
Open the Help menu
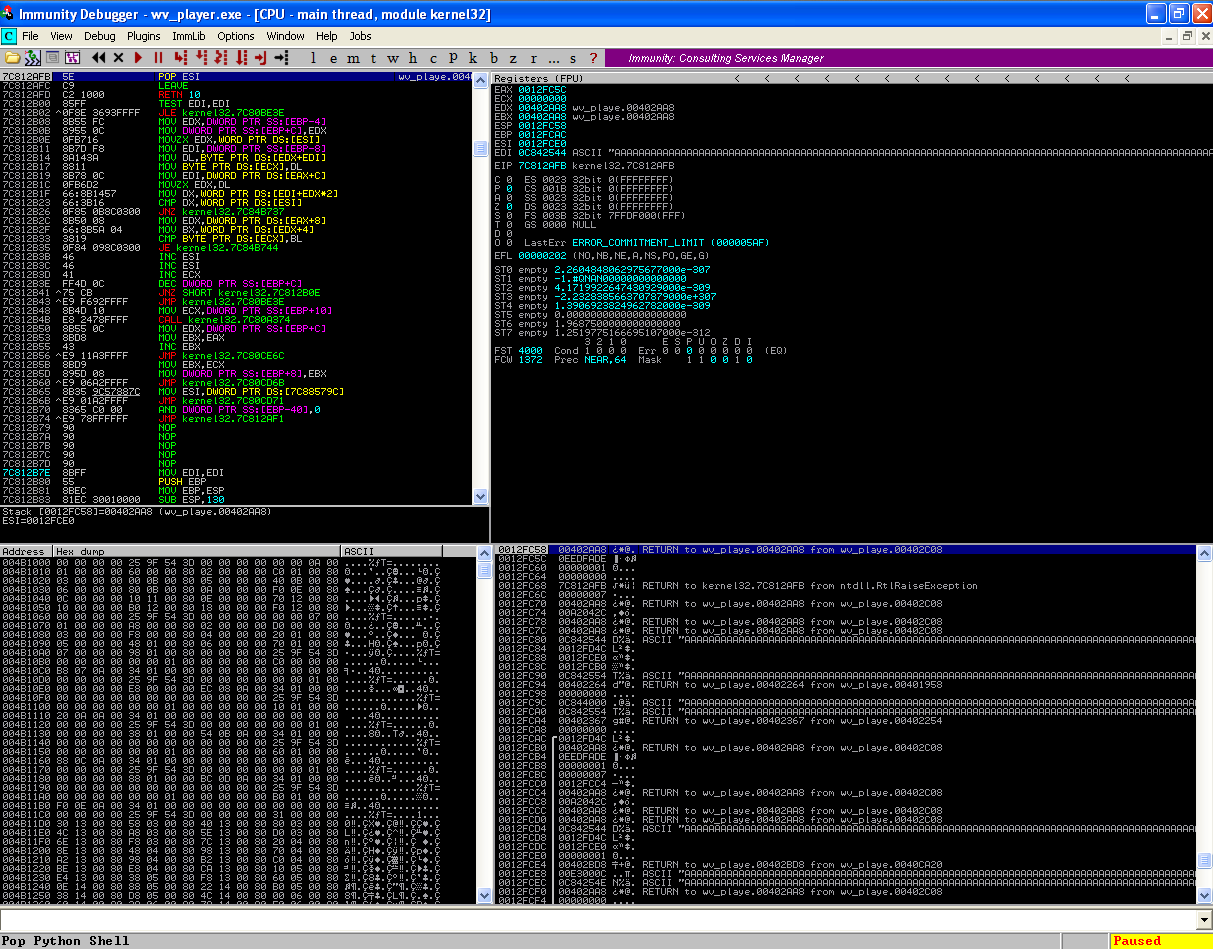point(327,36)
